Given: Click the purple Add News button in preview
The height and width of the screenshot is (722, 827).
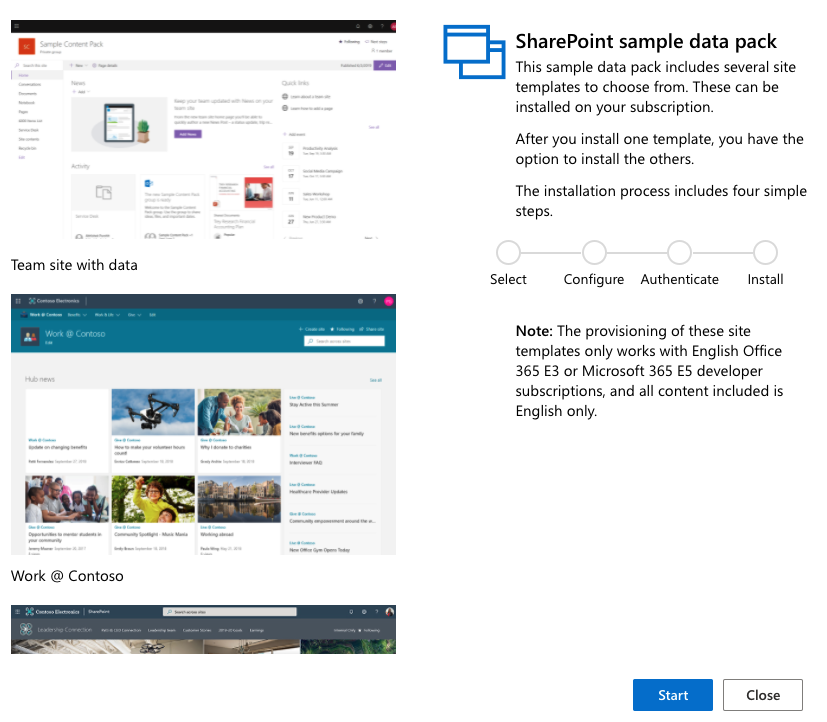Looking at the screenshot, I should (x=186, y=133).
